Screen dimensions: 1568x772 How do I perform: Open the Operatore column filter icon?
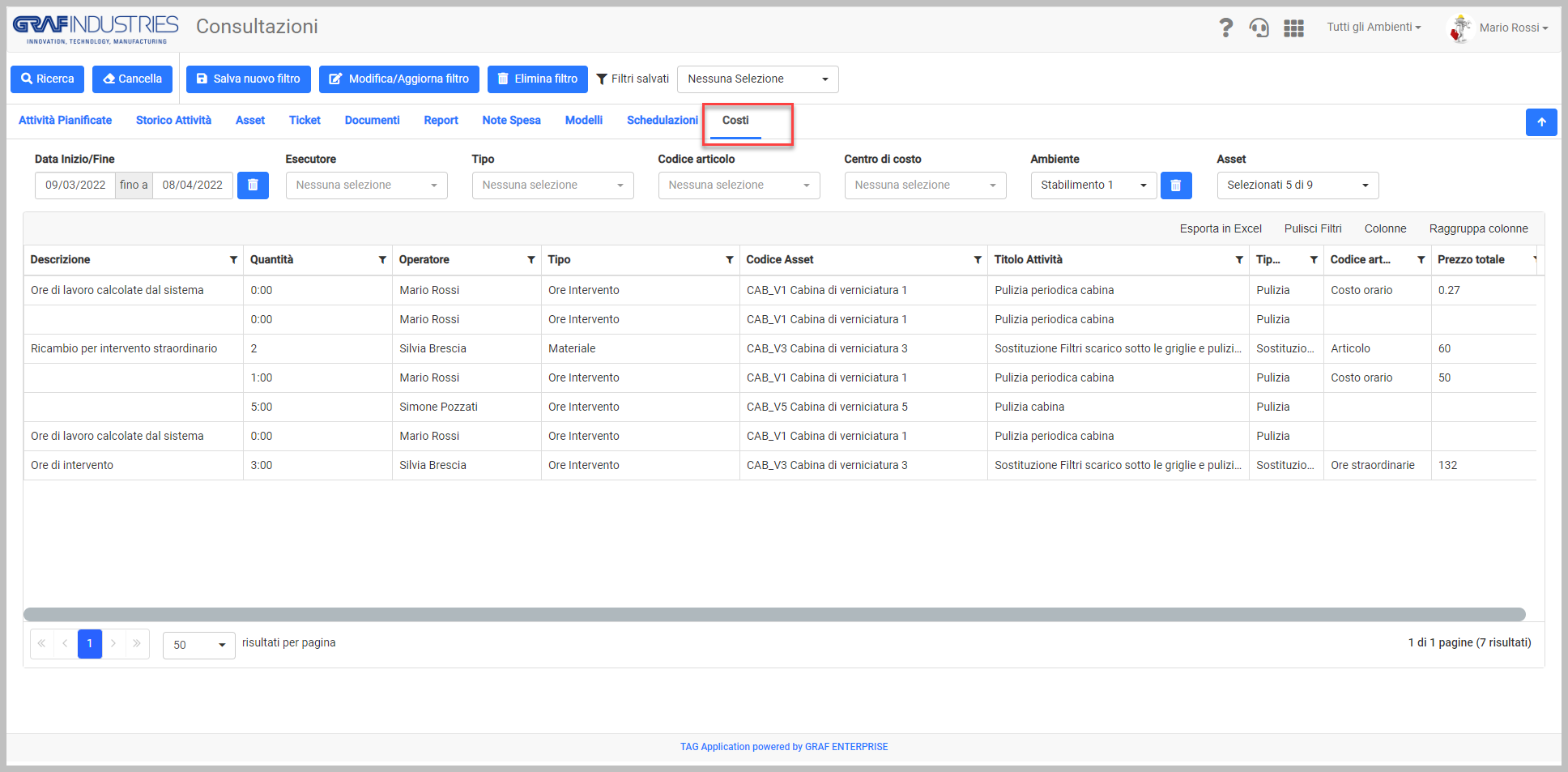pos(531,260)
